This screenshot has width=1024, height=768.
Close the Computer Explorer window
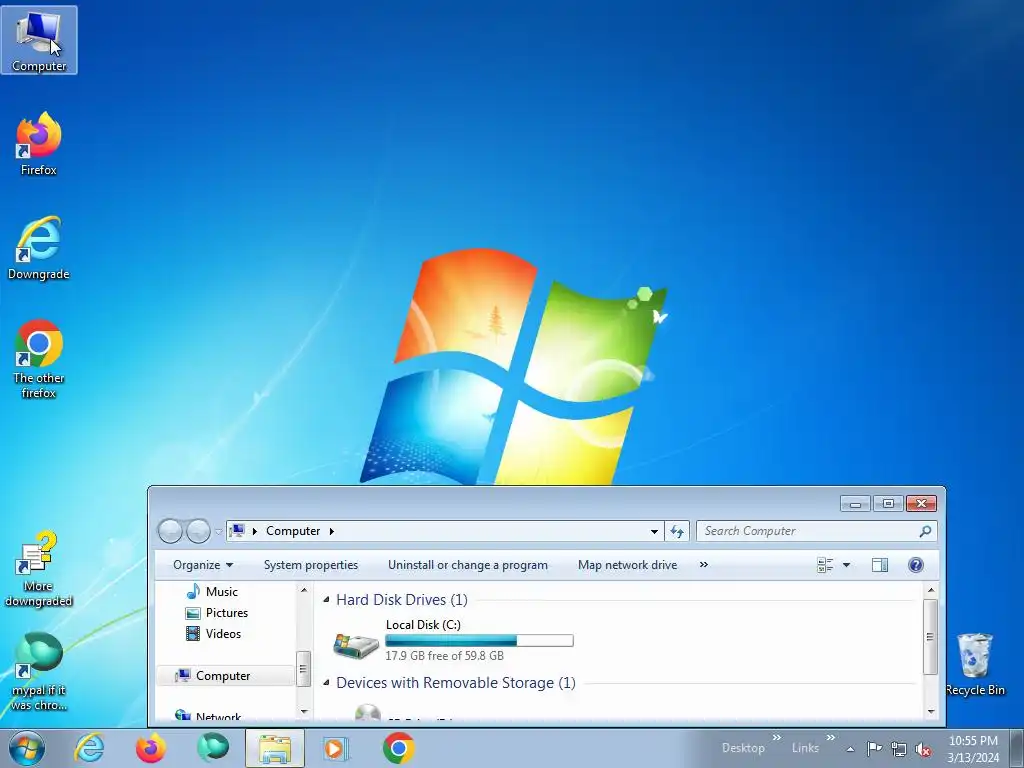pos(921,504)
